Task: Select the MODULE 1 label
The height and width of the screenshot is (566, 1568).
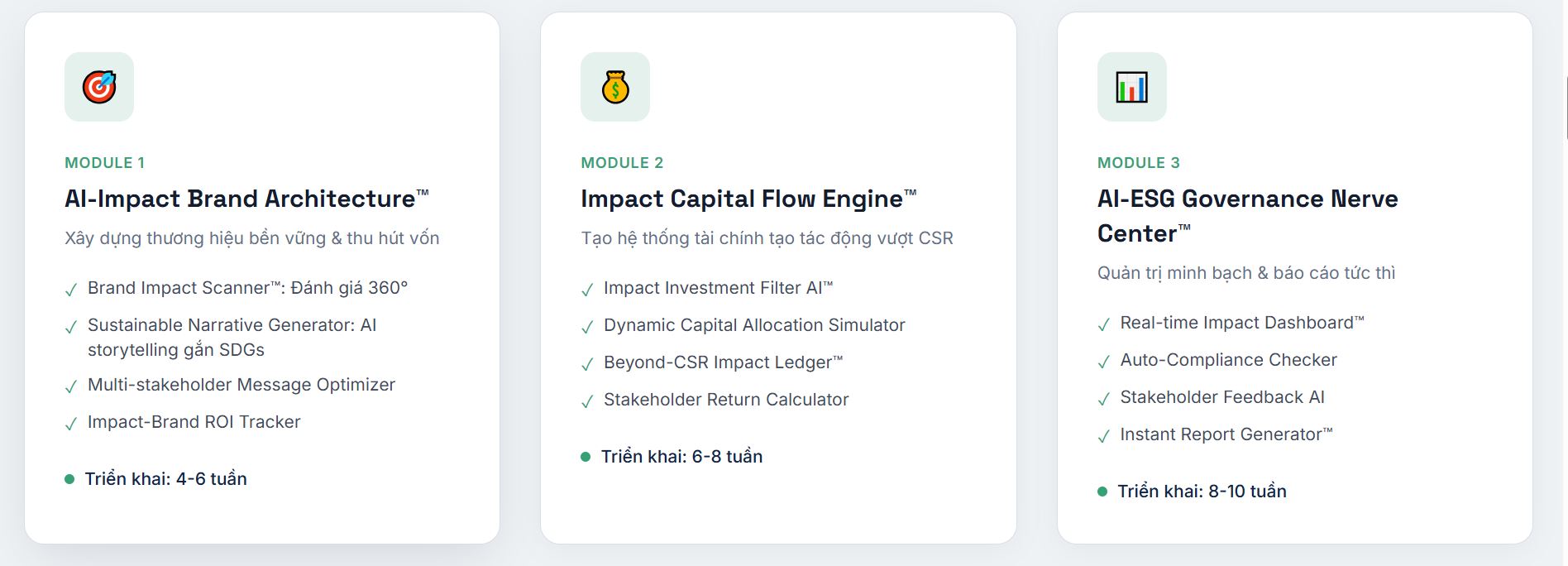Action: pos(105,163)
